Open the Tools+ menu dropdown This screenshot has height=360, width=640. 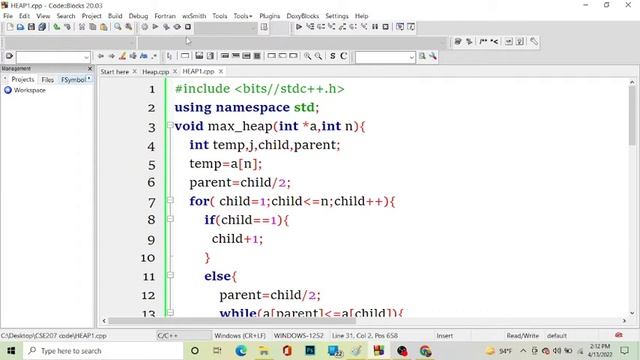[x=242, y=16]
